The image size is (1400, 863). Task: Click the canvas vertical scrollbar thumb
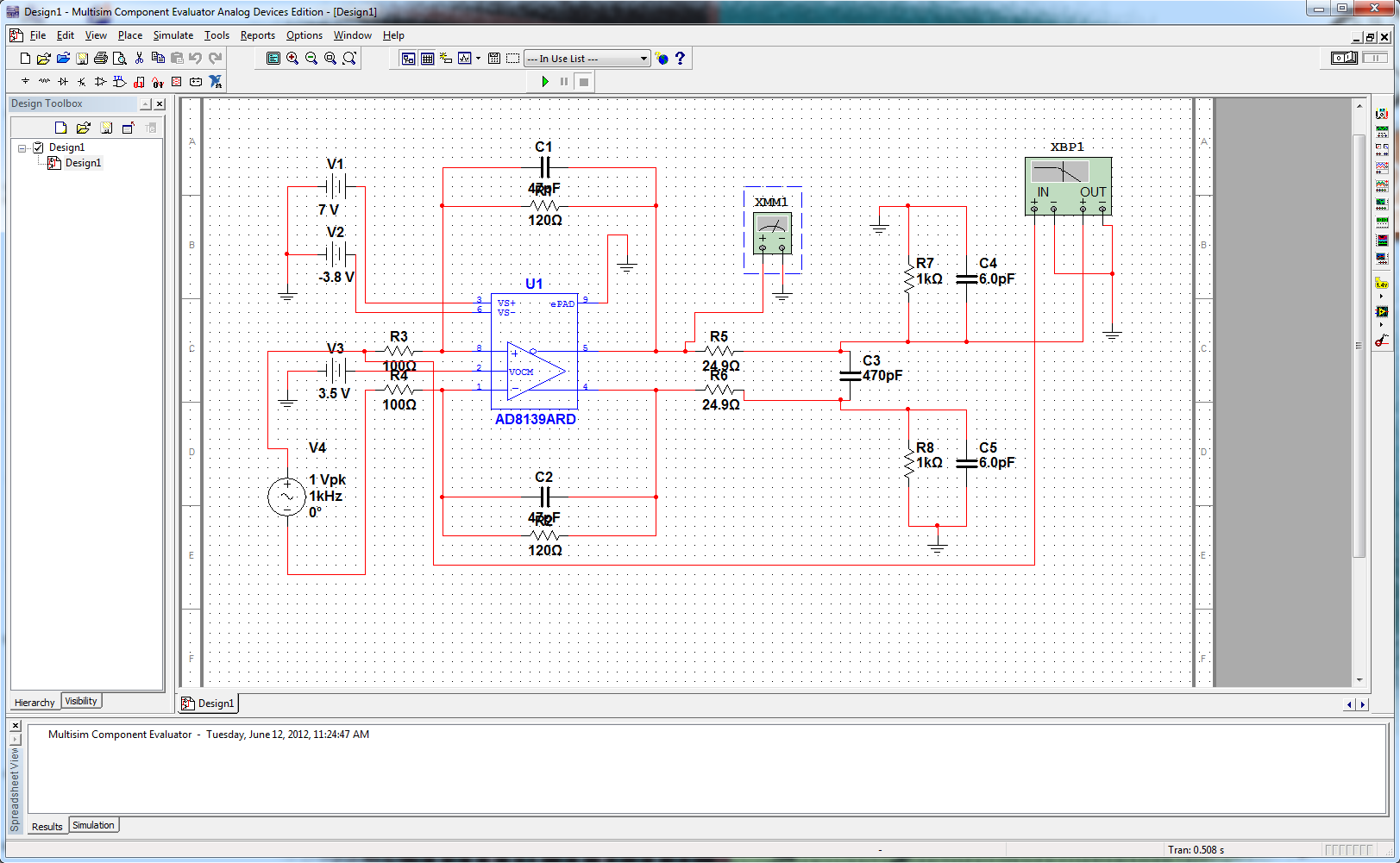1359,345
